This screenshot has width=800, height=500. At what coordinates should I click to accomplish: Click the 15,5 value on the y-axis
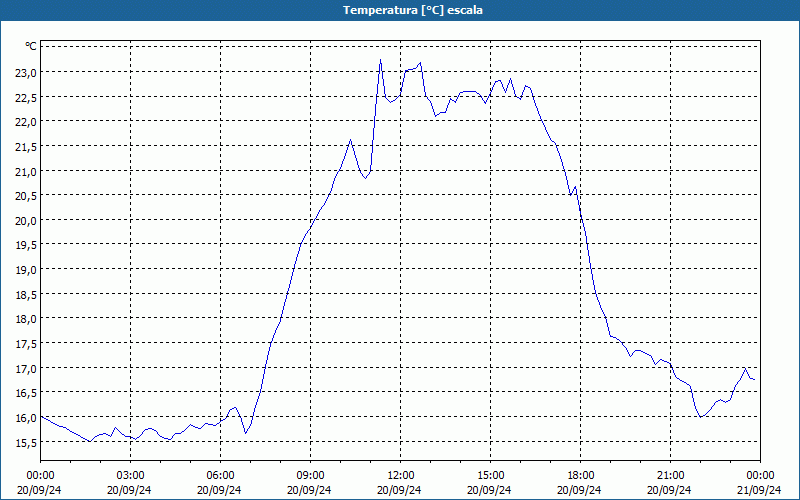tap(26, 443)
